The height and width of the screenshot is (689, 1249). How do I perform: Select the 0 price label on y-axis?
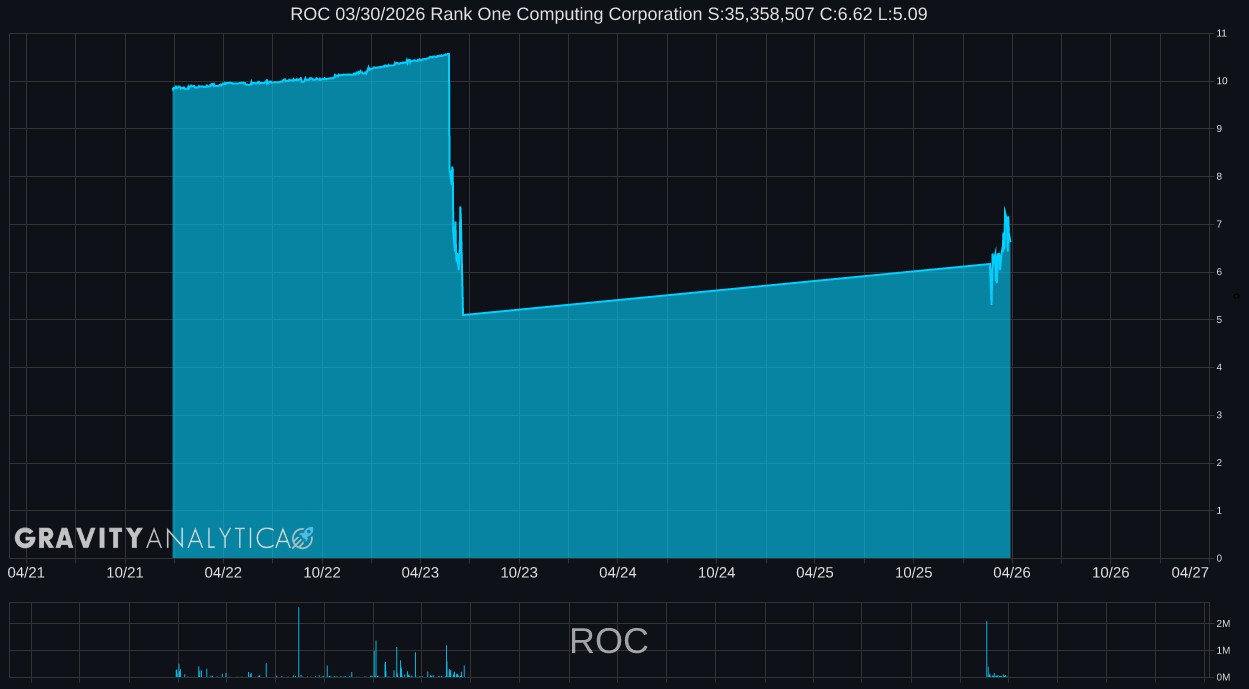click(1219, 558)
